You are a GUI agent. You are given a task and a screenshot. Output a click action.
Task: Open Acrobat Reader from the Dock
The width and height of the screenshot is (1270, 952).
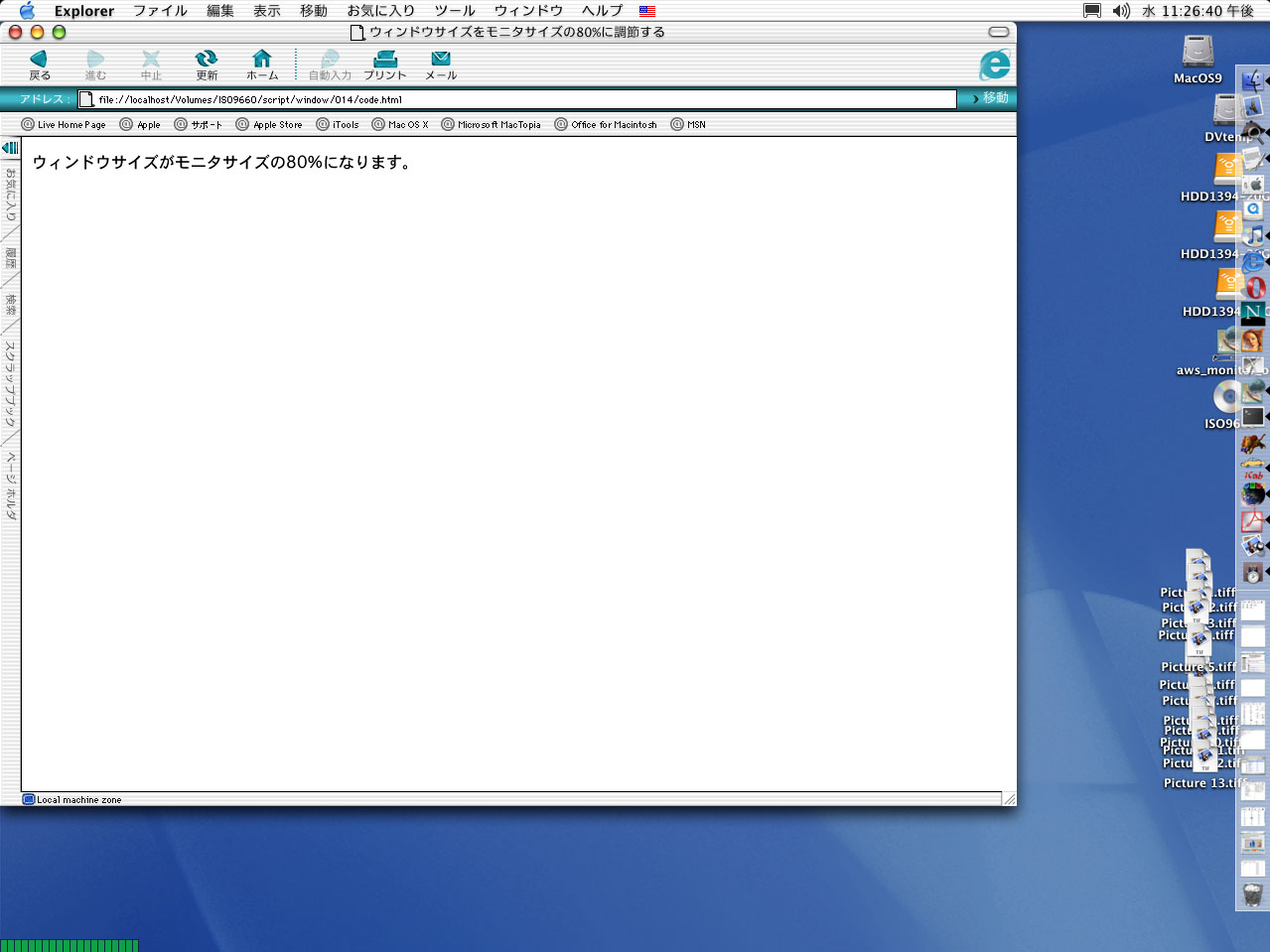click(1253, 520)
